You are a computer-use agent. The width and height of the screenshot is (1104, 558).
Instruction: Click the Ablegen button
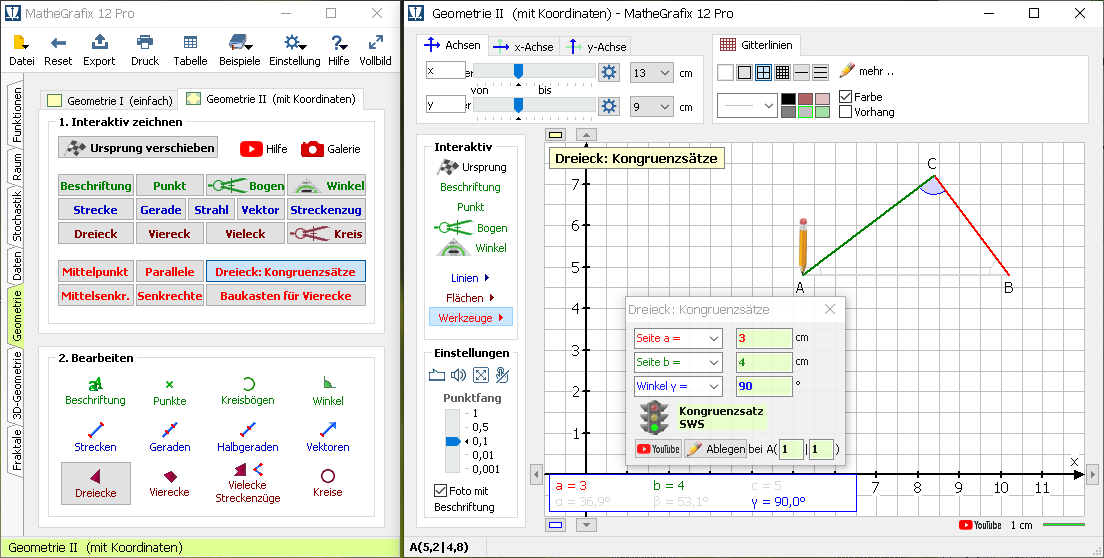pos(716,449)
